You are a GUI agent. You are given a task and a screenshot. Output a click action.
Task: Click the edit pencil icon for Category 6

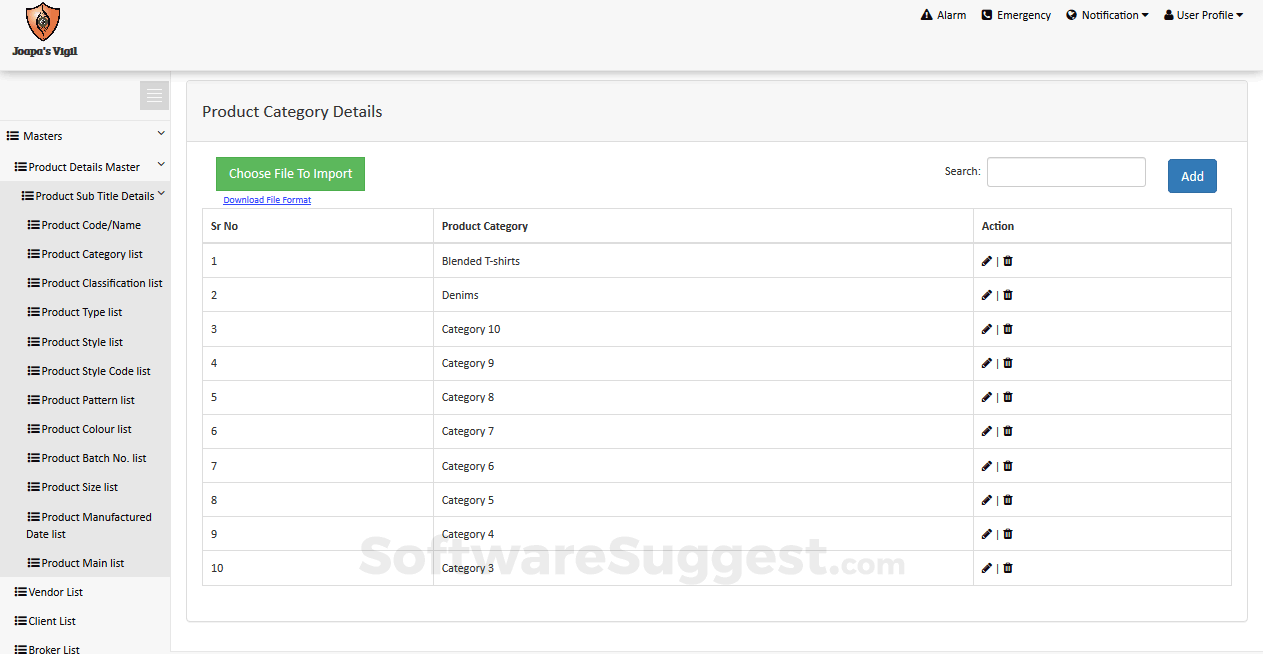click(x=987, y=466)
